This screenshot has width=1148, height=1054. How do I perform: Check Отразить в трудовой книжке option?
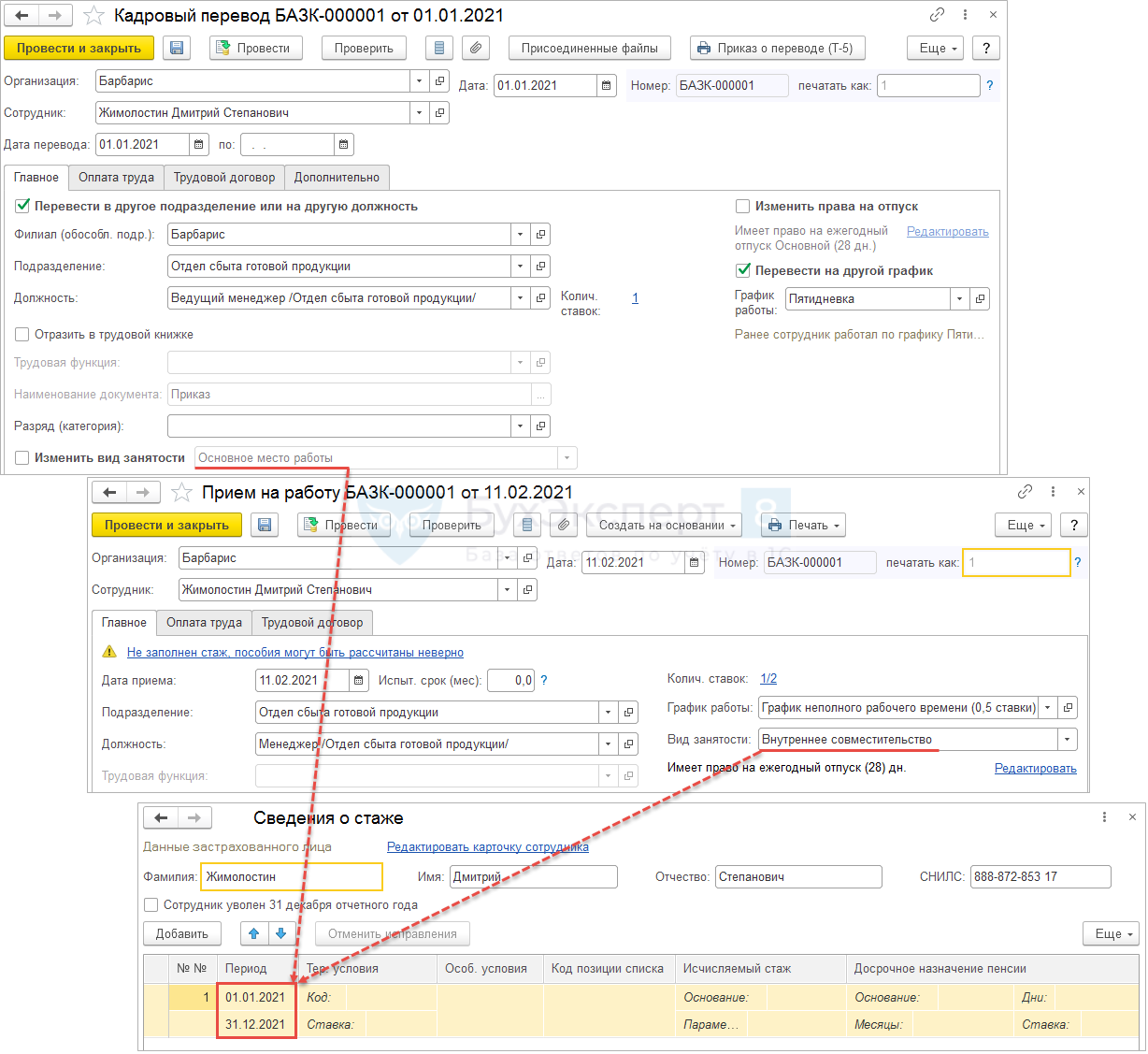pyautogui.click(x=22, y=335)
